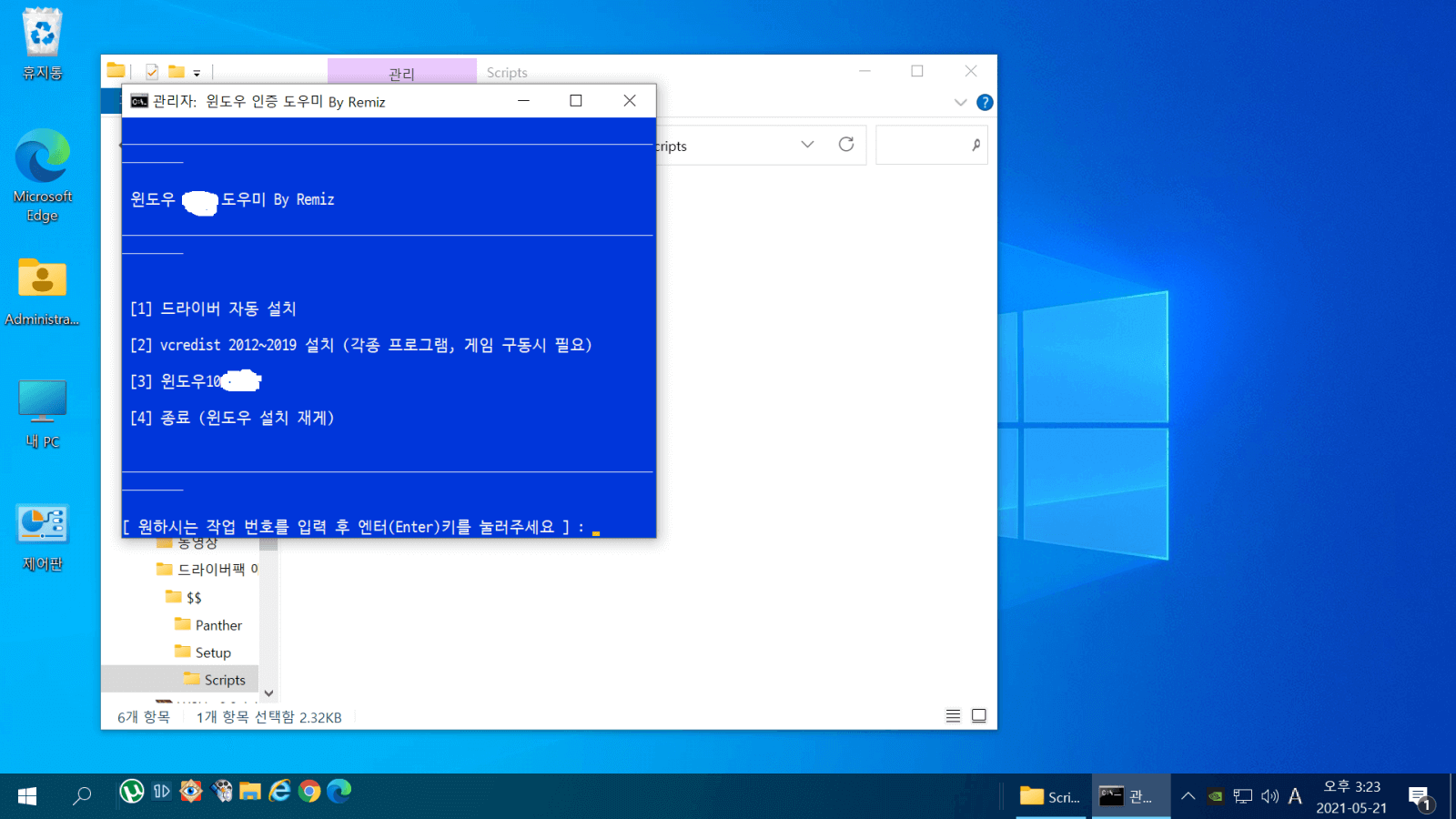
Task: Close the command prompt window
Action: click(630, 101)
